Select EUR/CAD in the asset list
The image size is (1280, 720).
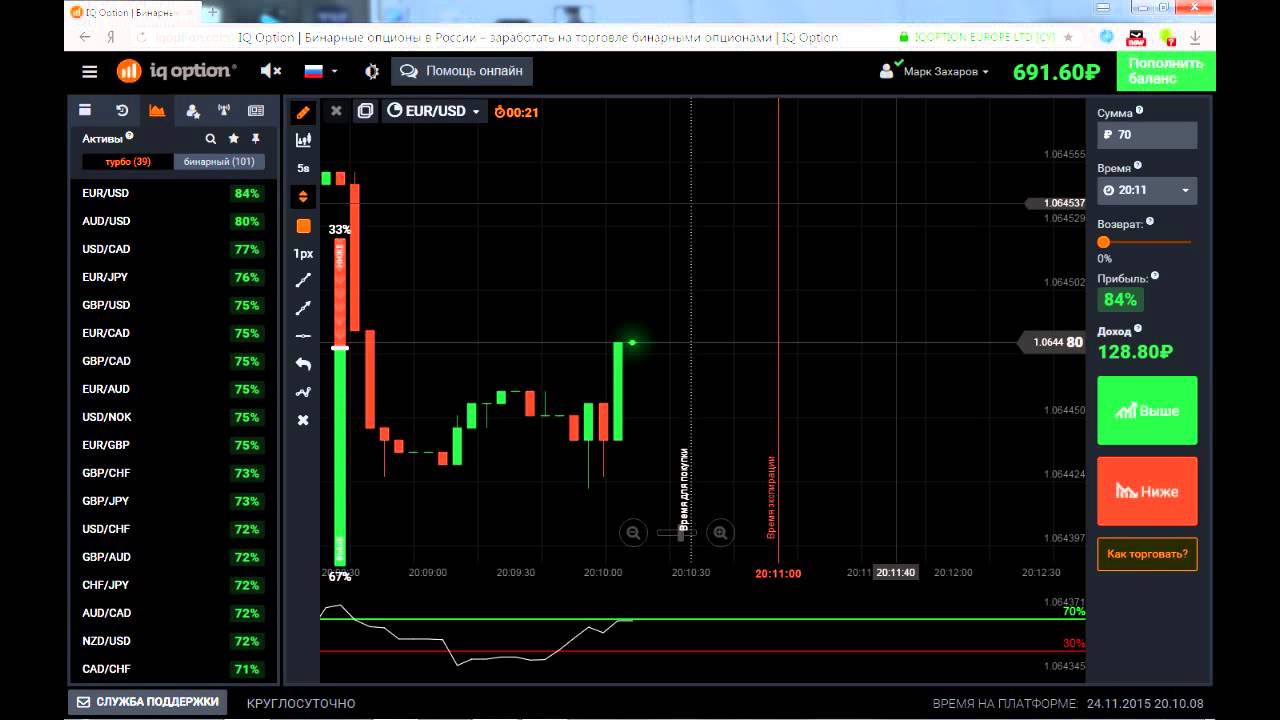pyautogui.click(x=172, y=333)
